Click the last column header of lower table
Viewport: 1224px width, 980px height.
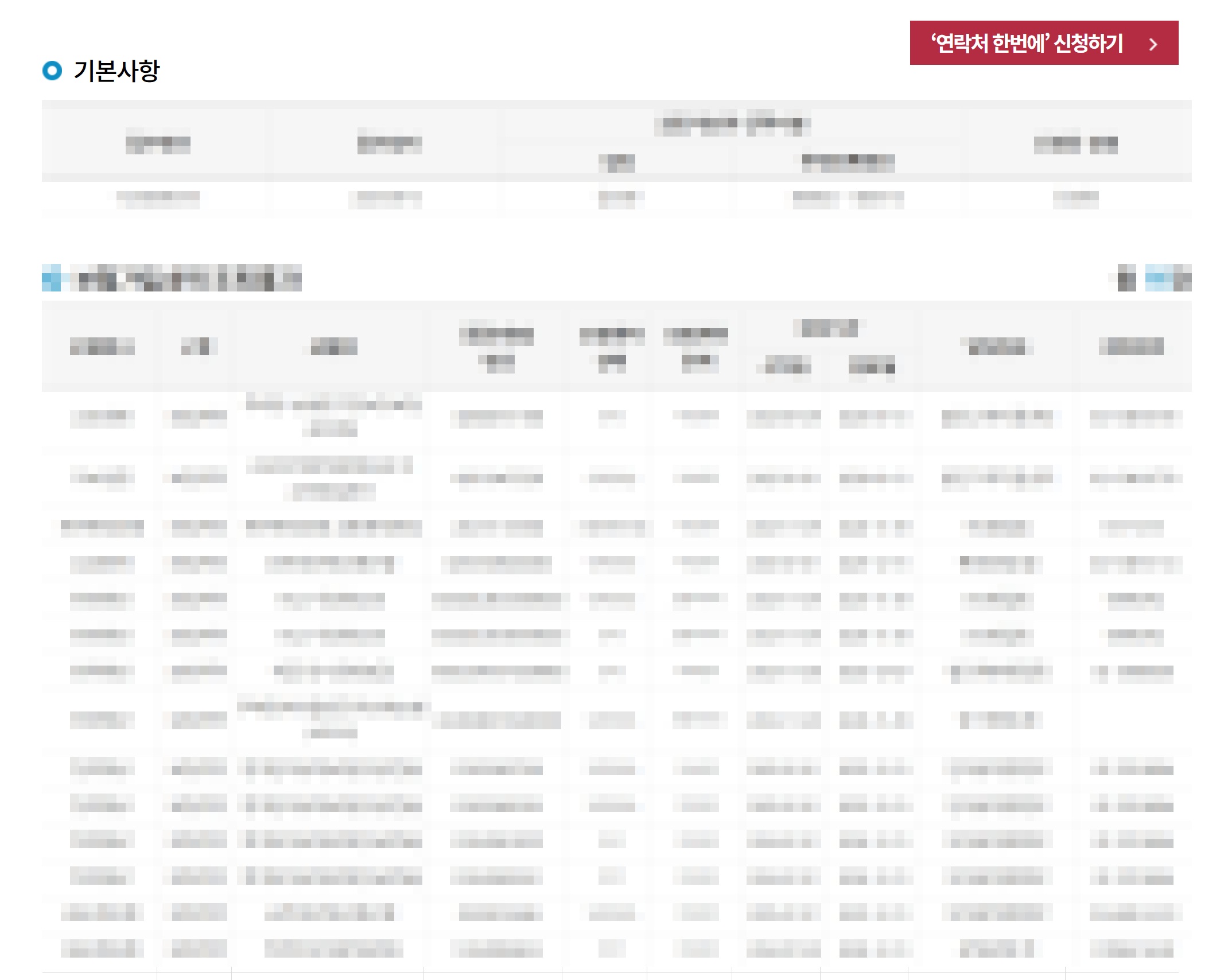(1130, 347)
